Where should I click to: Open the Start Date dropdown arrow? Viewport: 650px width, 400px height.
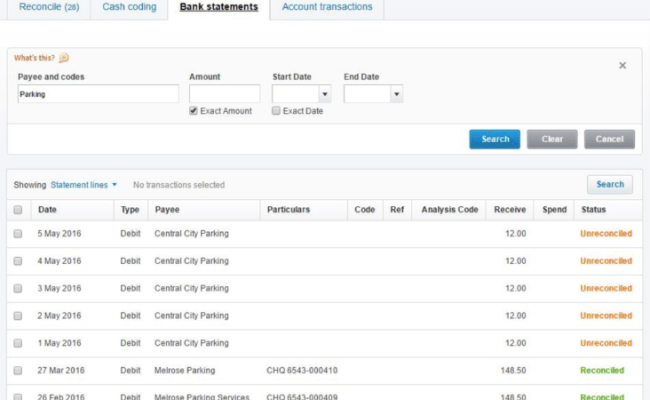pos(325,94)
